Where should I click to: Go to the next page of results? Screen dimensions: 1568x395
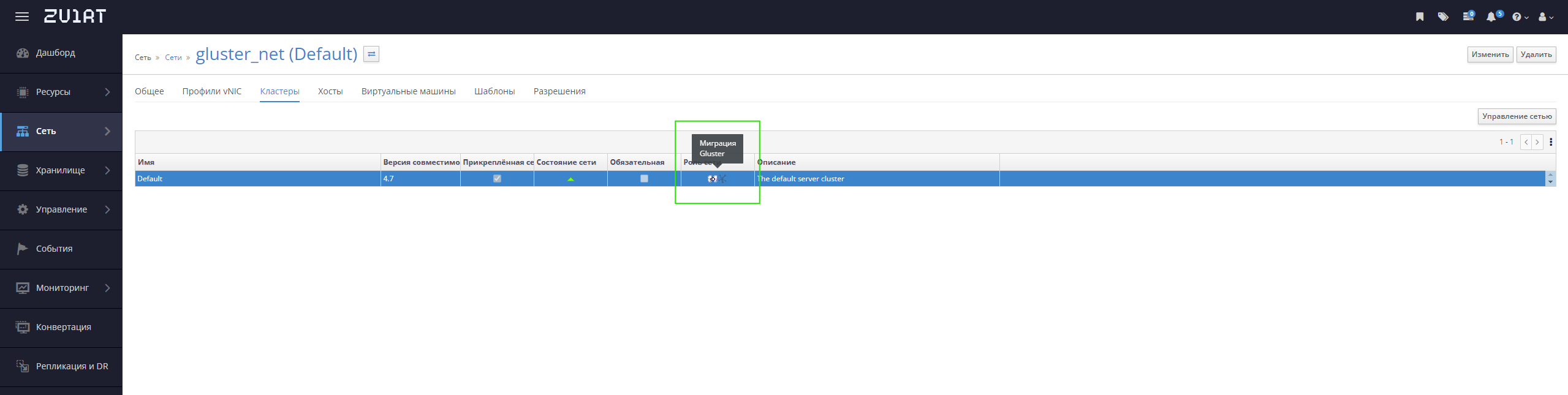point(1537,142)
